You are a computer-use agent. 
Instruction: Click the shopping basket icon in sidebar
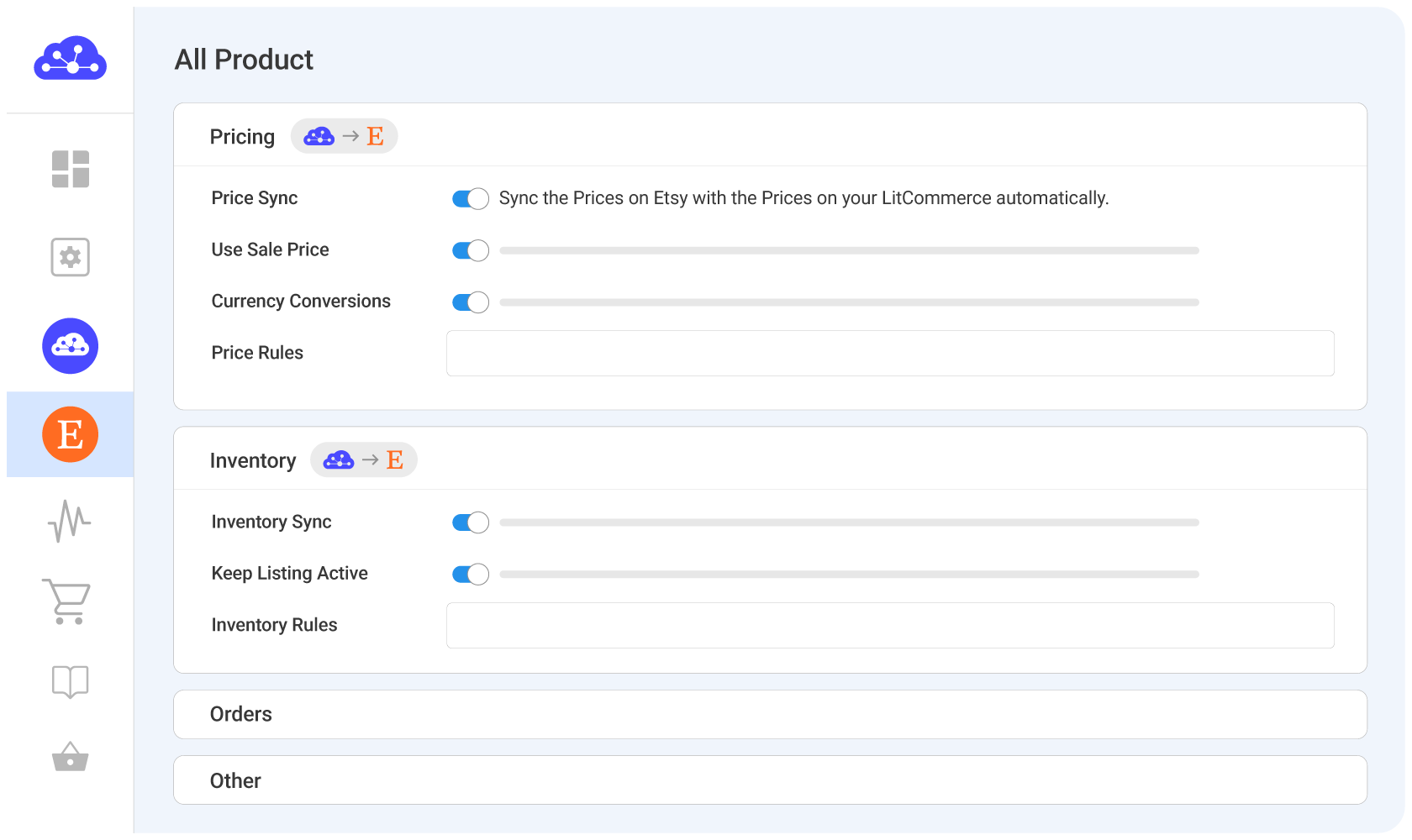click(70, 757)
